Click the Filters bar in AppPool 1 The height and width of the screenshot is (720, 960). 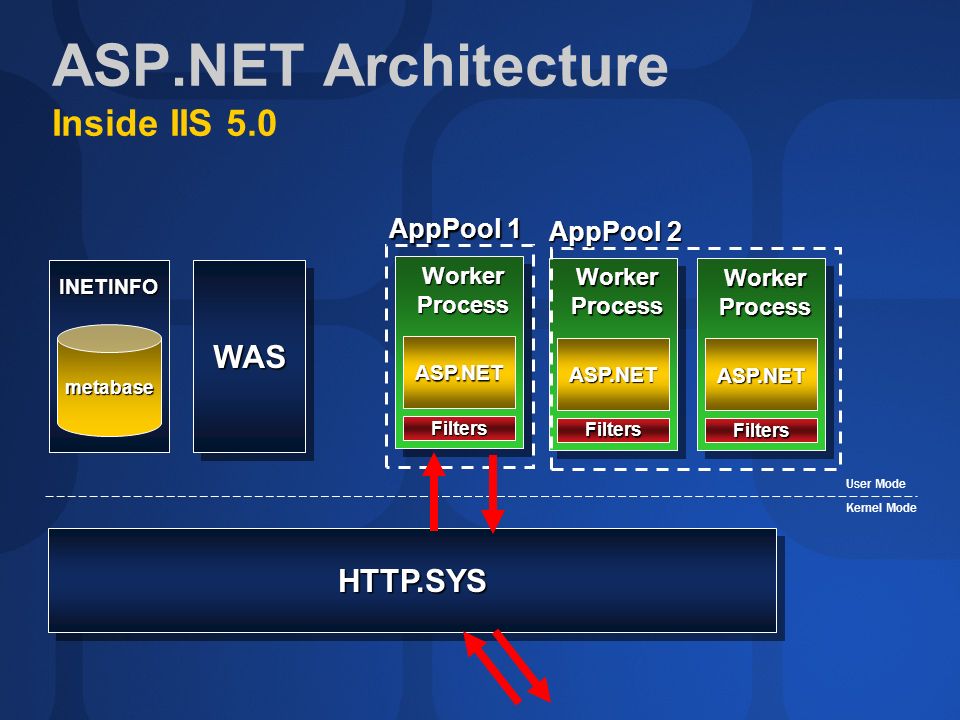[459, 428]
